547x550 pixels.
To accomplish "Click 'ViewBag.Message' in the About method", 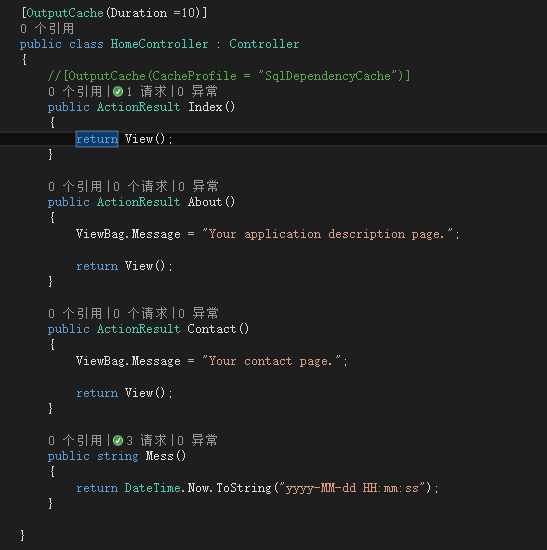I will point(128,234).
